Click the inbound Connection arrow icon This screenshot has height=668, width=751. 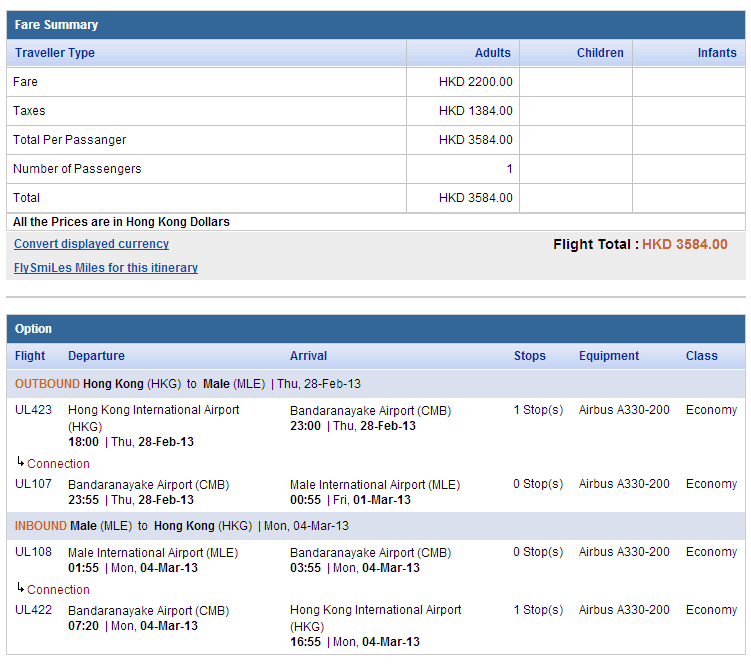click(x=20, y=588)
